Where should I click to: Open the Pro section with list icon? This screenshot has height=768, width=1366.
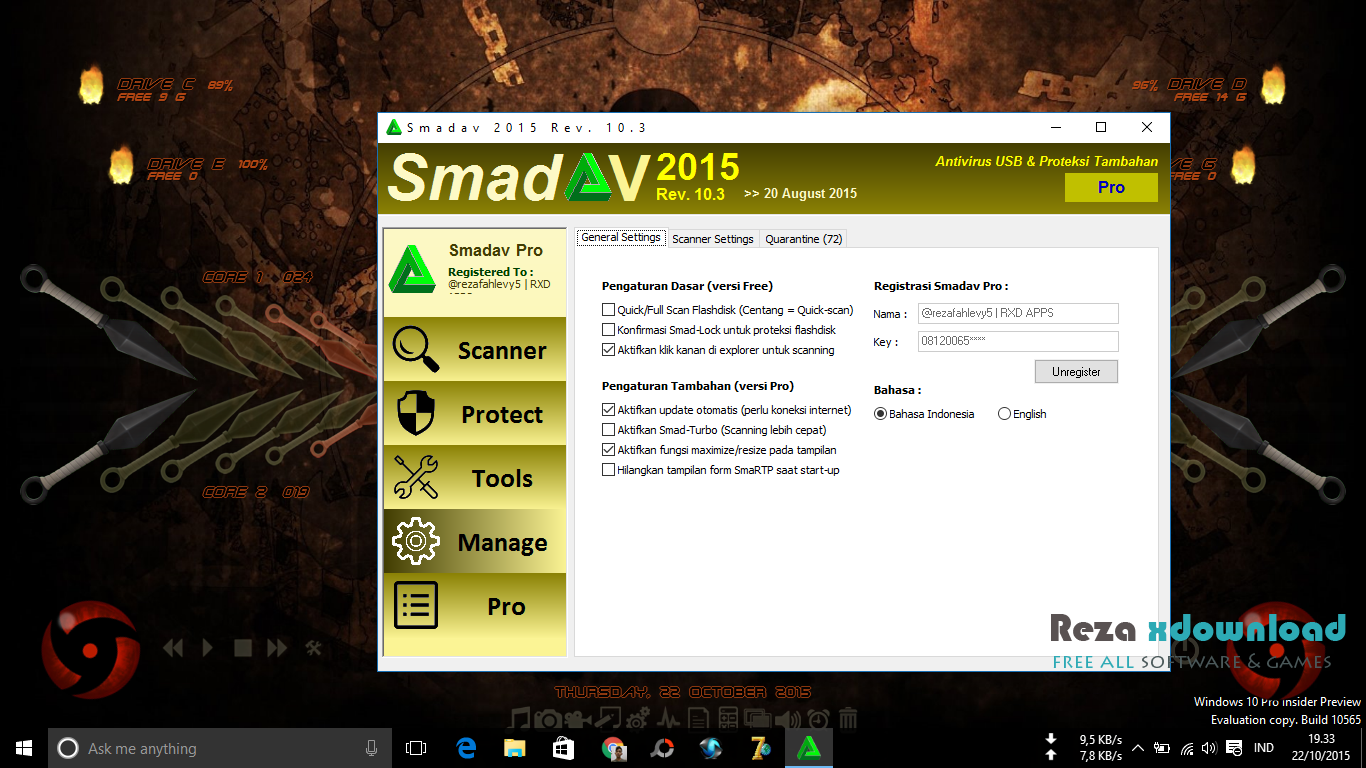[x=475, y=606]
